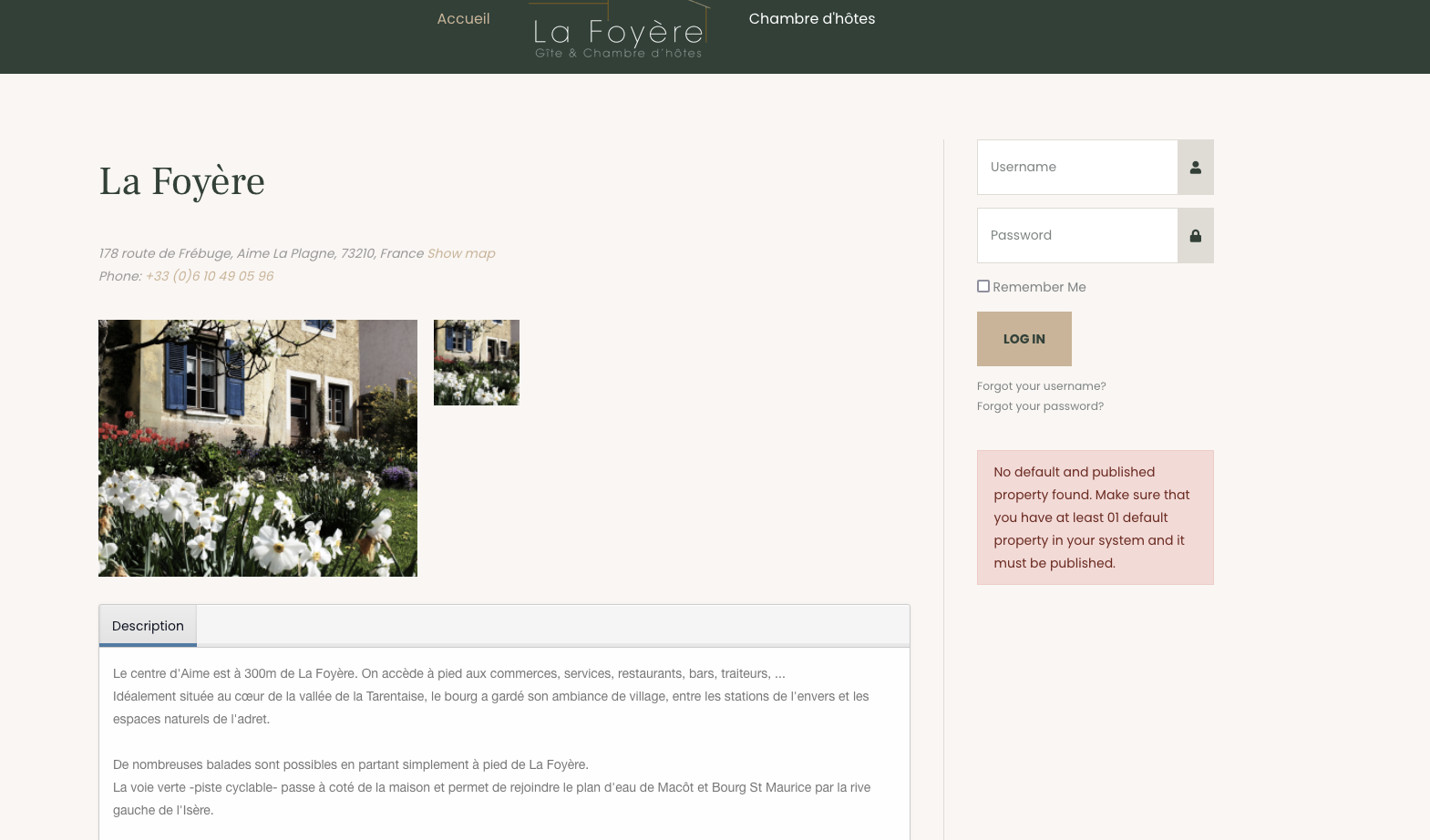
Task: Click the LOG IN button
Action: [x=1024, y=339]
